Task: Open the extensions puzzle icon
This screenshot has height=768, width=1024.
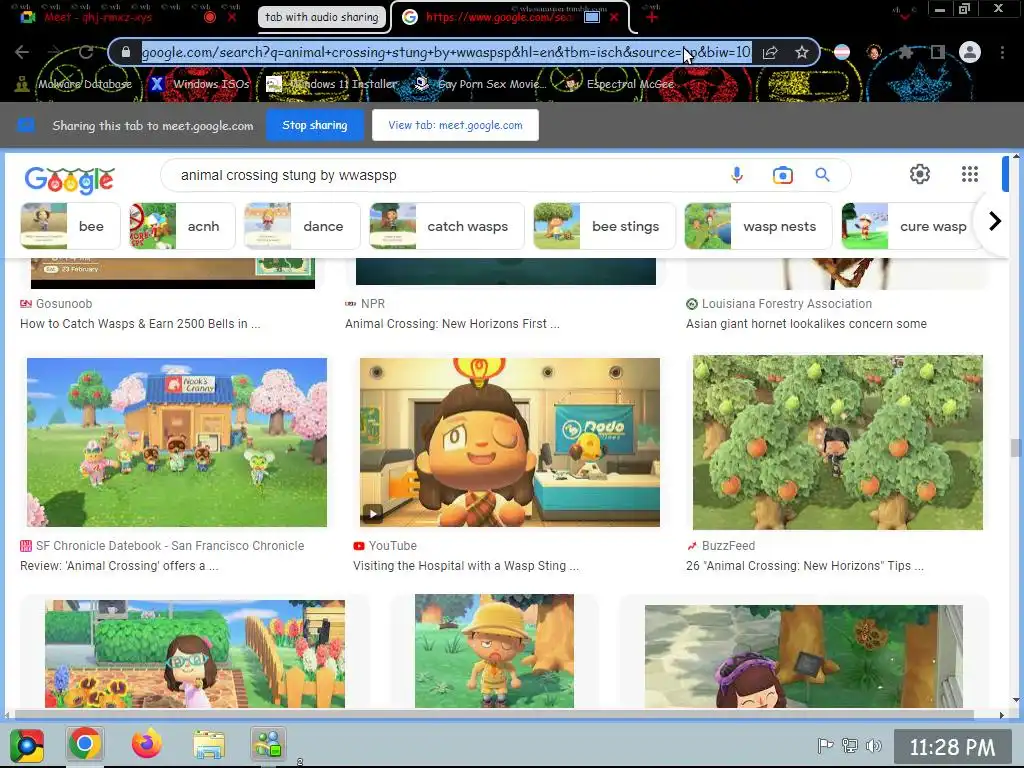Action: 906,52
